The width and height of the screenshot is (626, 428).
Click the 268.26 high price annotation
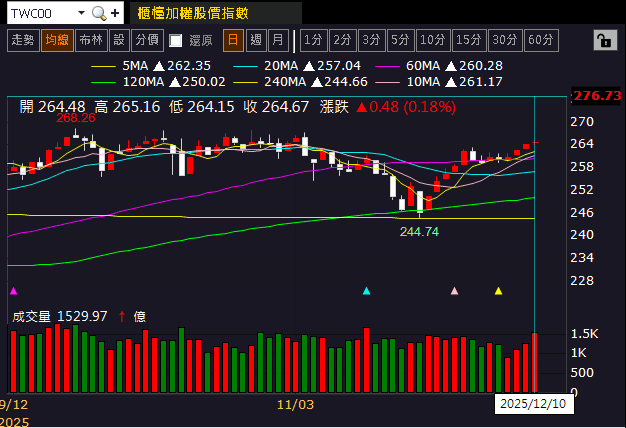click(76, 118)
